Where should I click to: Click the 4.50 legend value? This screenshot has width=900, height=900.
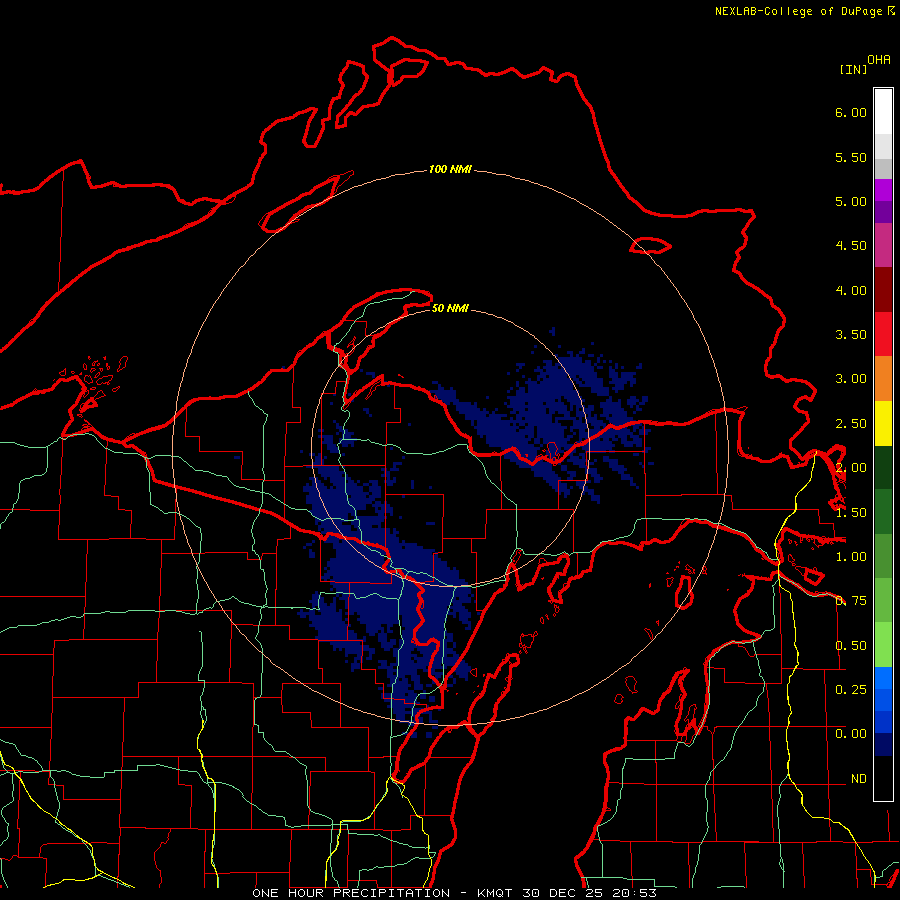coord(851,246)
